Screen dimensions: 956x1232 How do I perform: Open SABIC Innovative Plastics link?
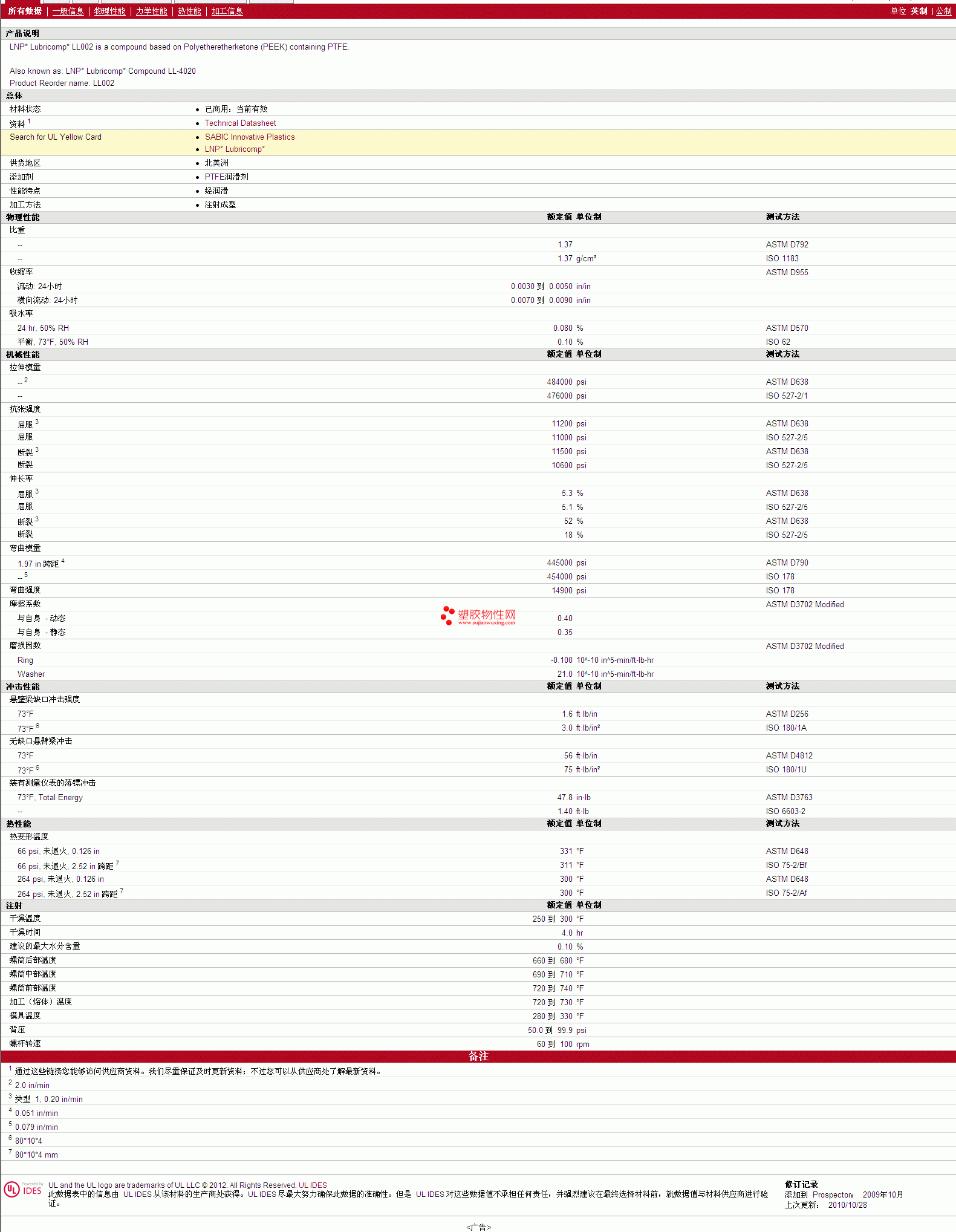click(x=250, y=137)
